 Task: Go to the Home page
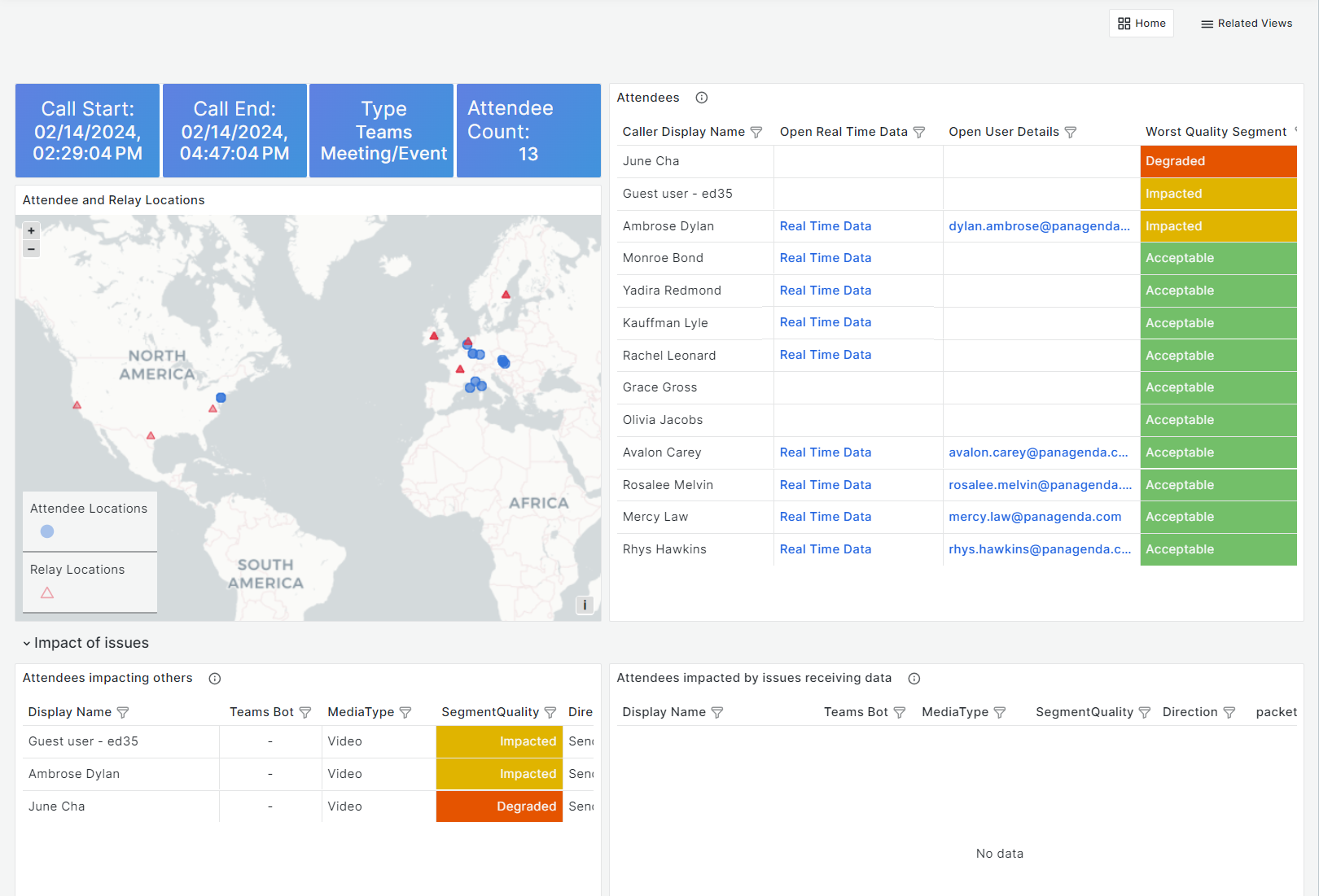pos(1142,24)
